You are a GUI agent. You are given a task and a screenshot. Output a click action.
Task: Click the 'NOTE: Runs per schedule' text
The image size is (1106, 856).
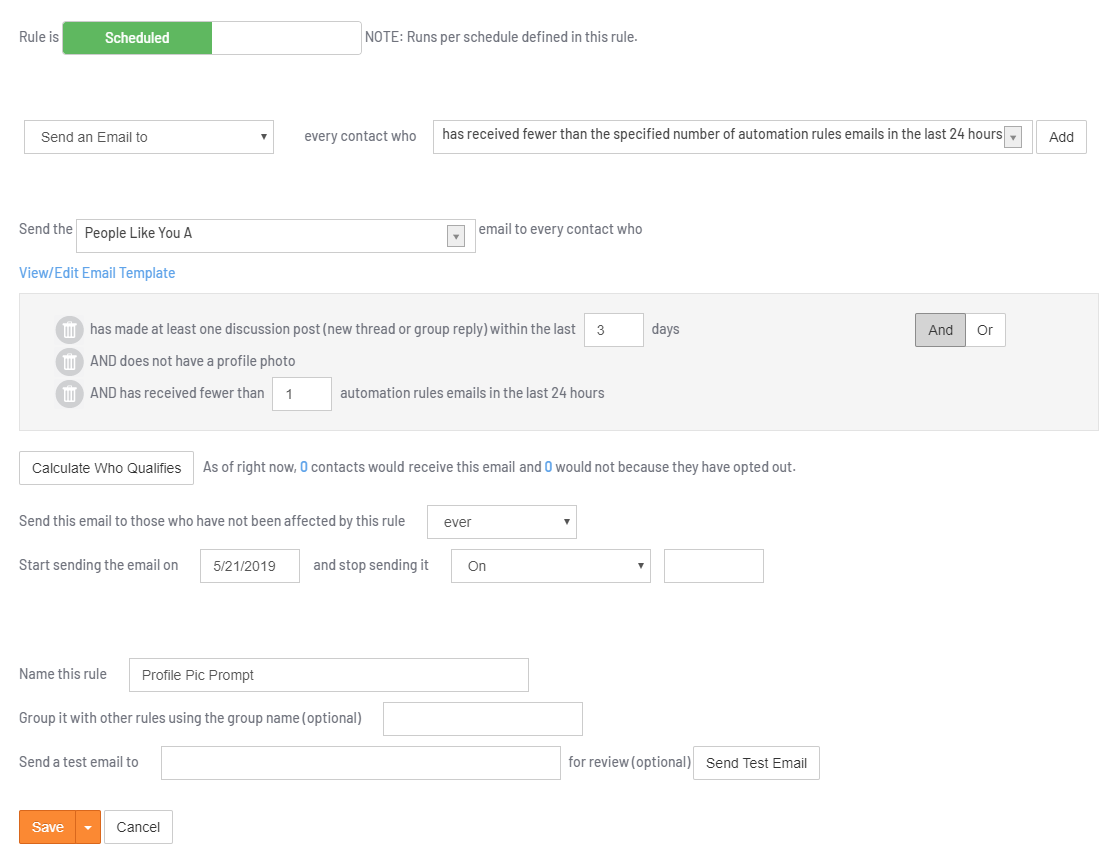click(x=501, y=37)
